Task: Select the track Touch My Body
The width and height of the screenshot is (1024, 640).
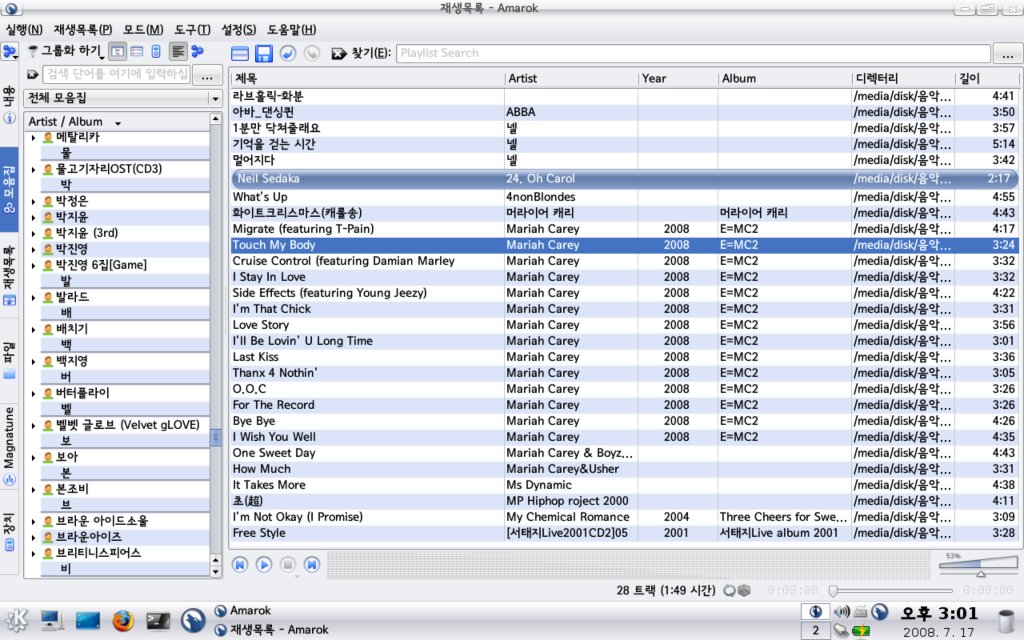Action: point(623,245)
